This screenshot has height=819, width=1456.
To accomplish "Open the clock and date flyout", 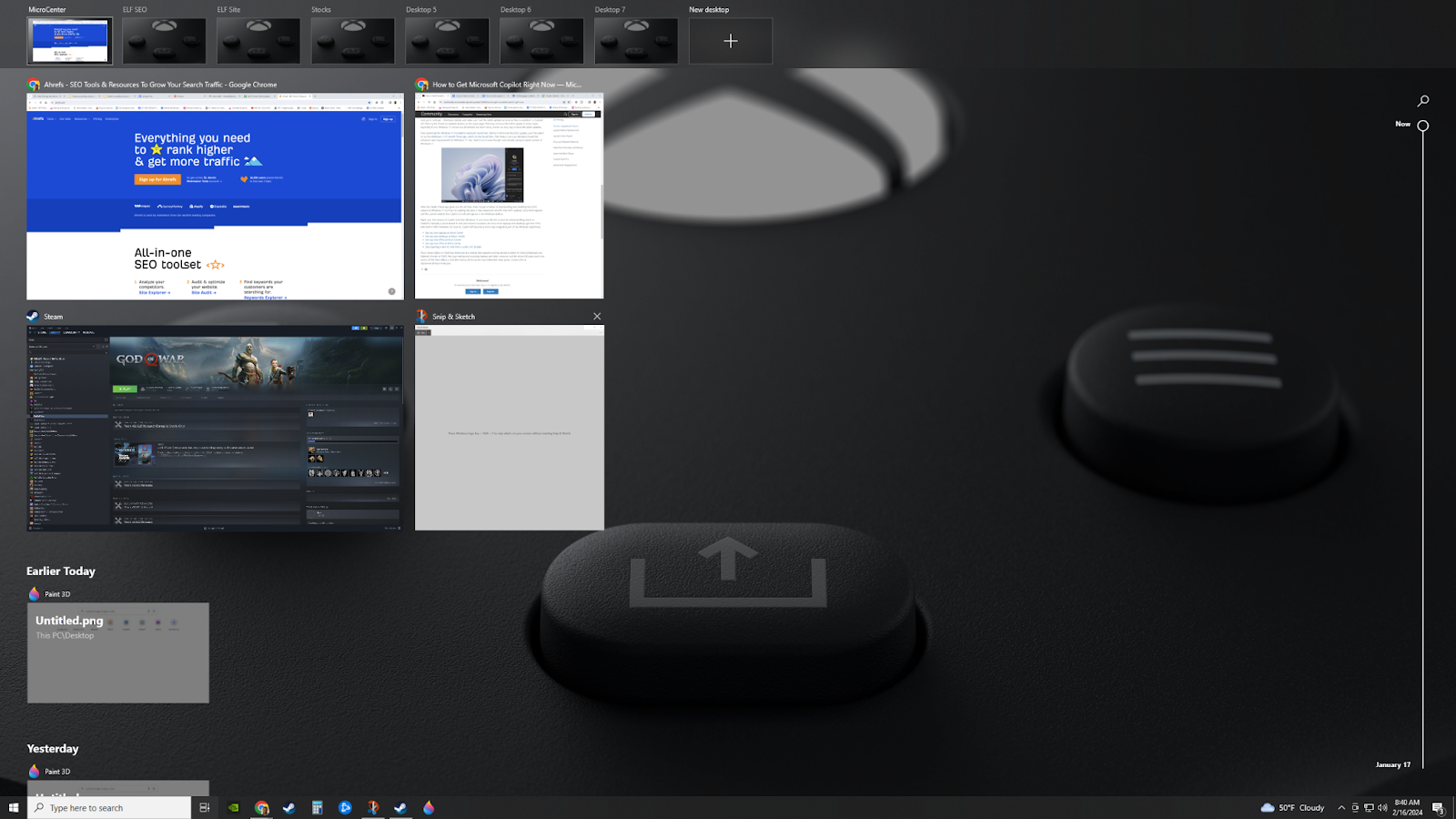I will click(1408, 808).
